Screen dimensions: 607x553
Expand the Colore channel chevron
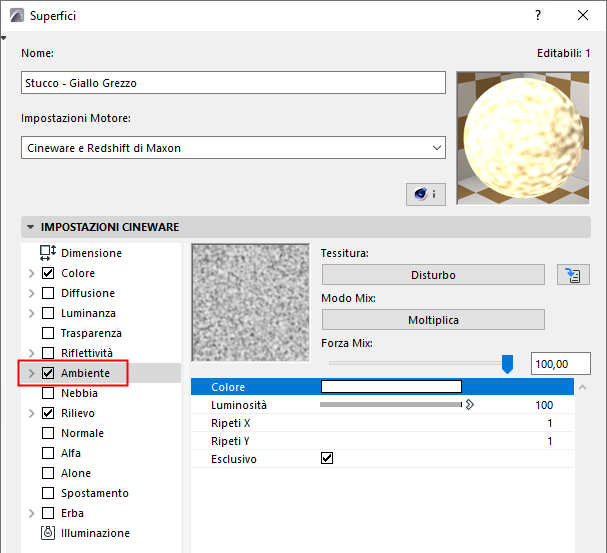[x=32, y=273]
